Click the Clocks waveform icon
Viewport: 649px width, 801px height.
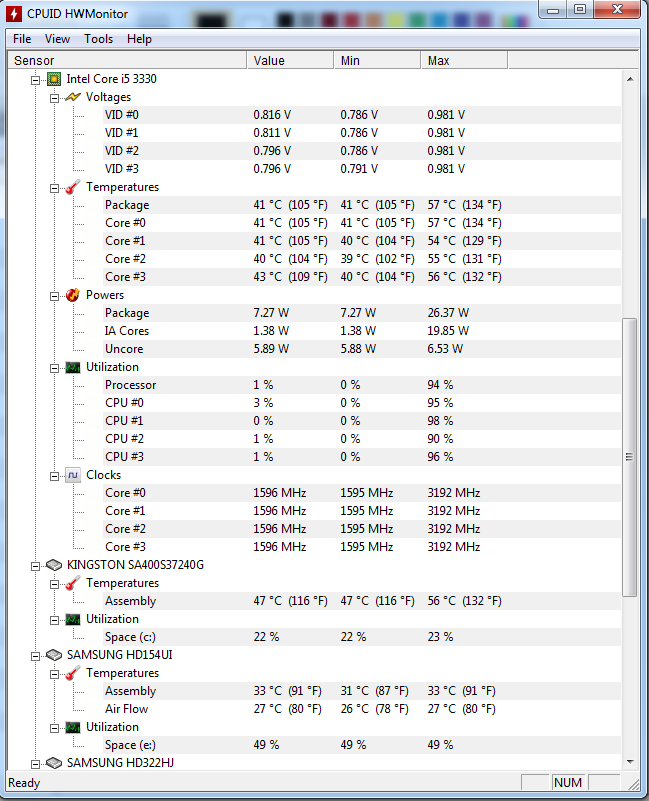tap(73, 475)
